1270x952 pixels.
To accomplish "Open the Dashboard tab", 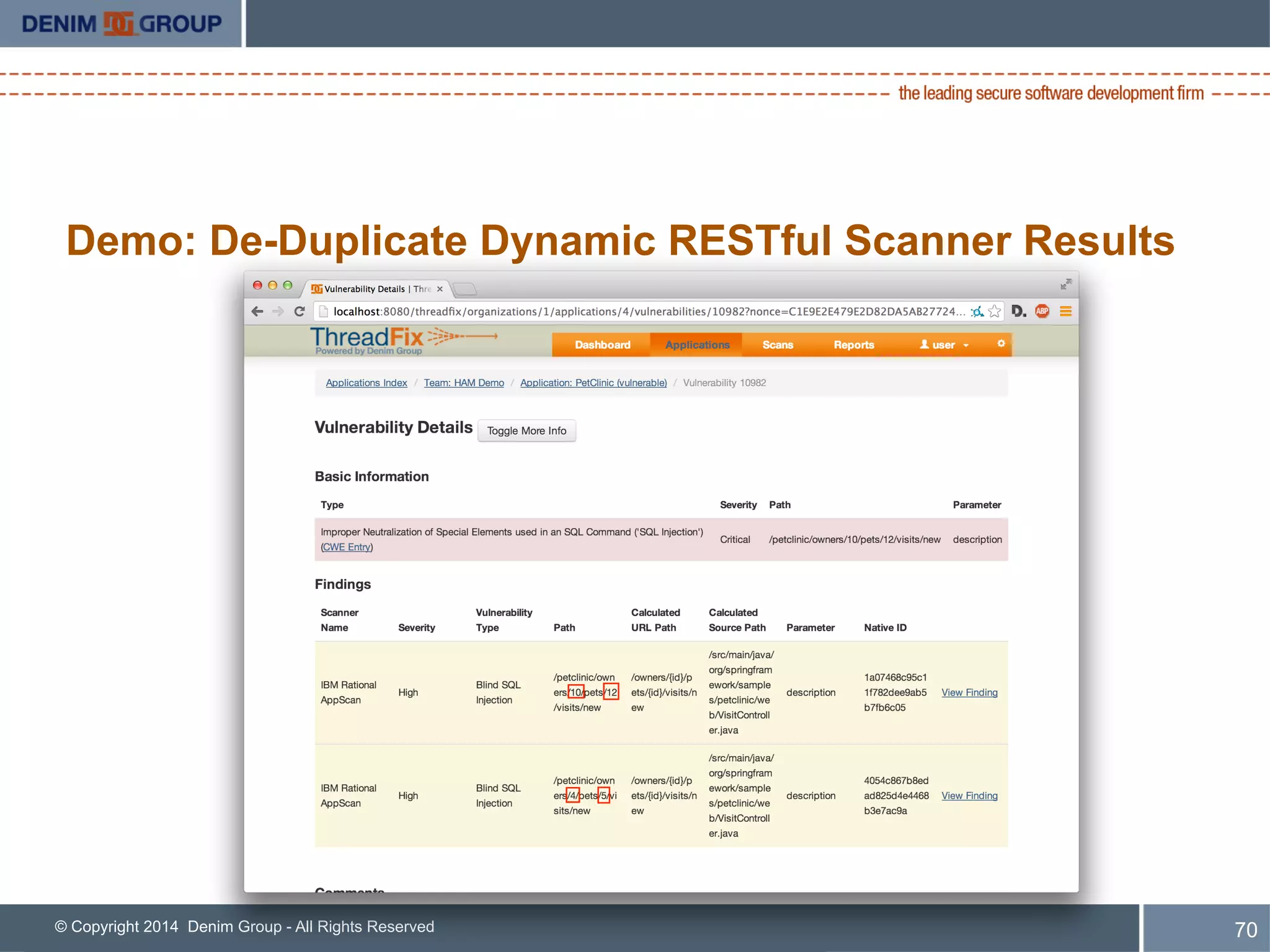I will pyautogui.click(x=602, y=345).
